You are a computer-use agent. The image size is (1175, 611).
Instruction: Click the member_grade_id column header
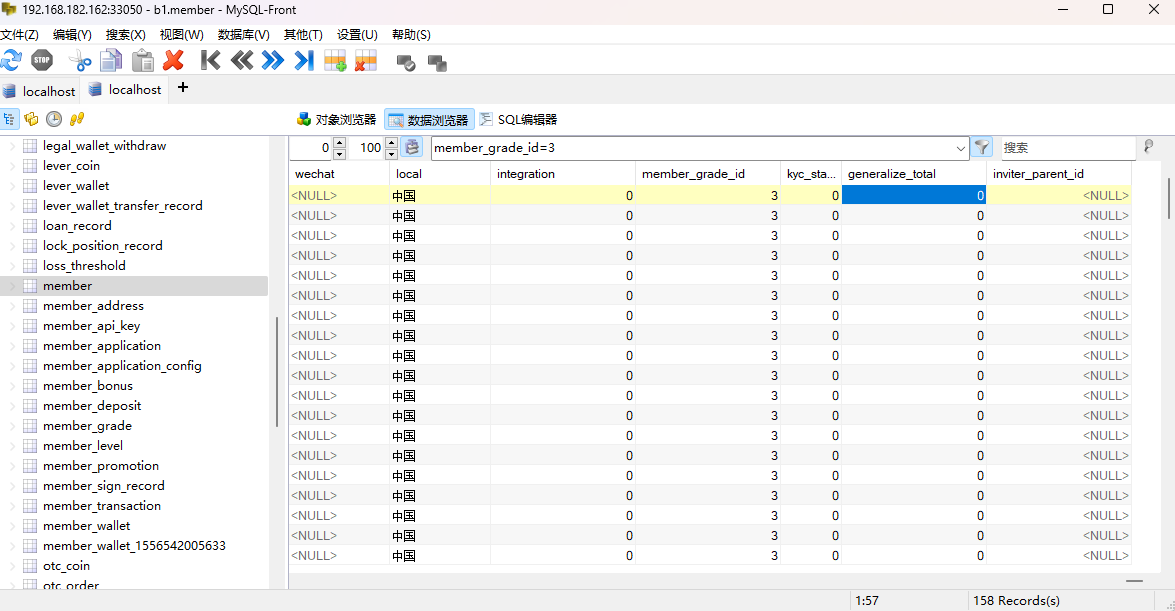tap(707, 174)
